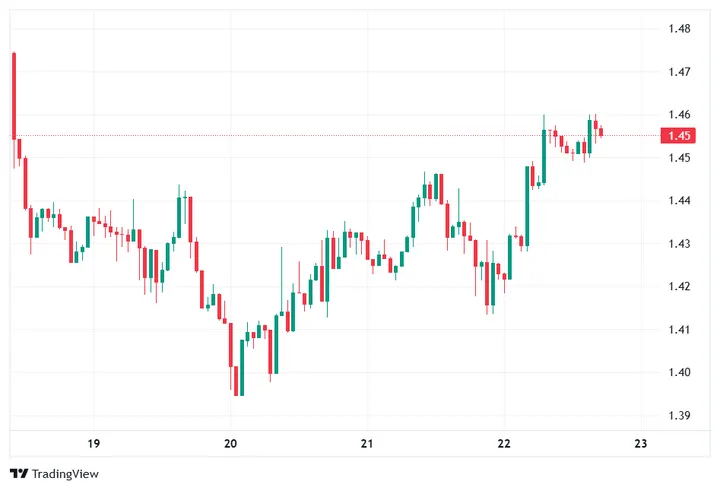Click the 1.41 price scale label
This screenshot has width=720, height=490.
[680, 330]
